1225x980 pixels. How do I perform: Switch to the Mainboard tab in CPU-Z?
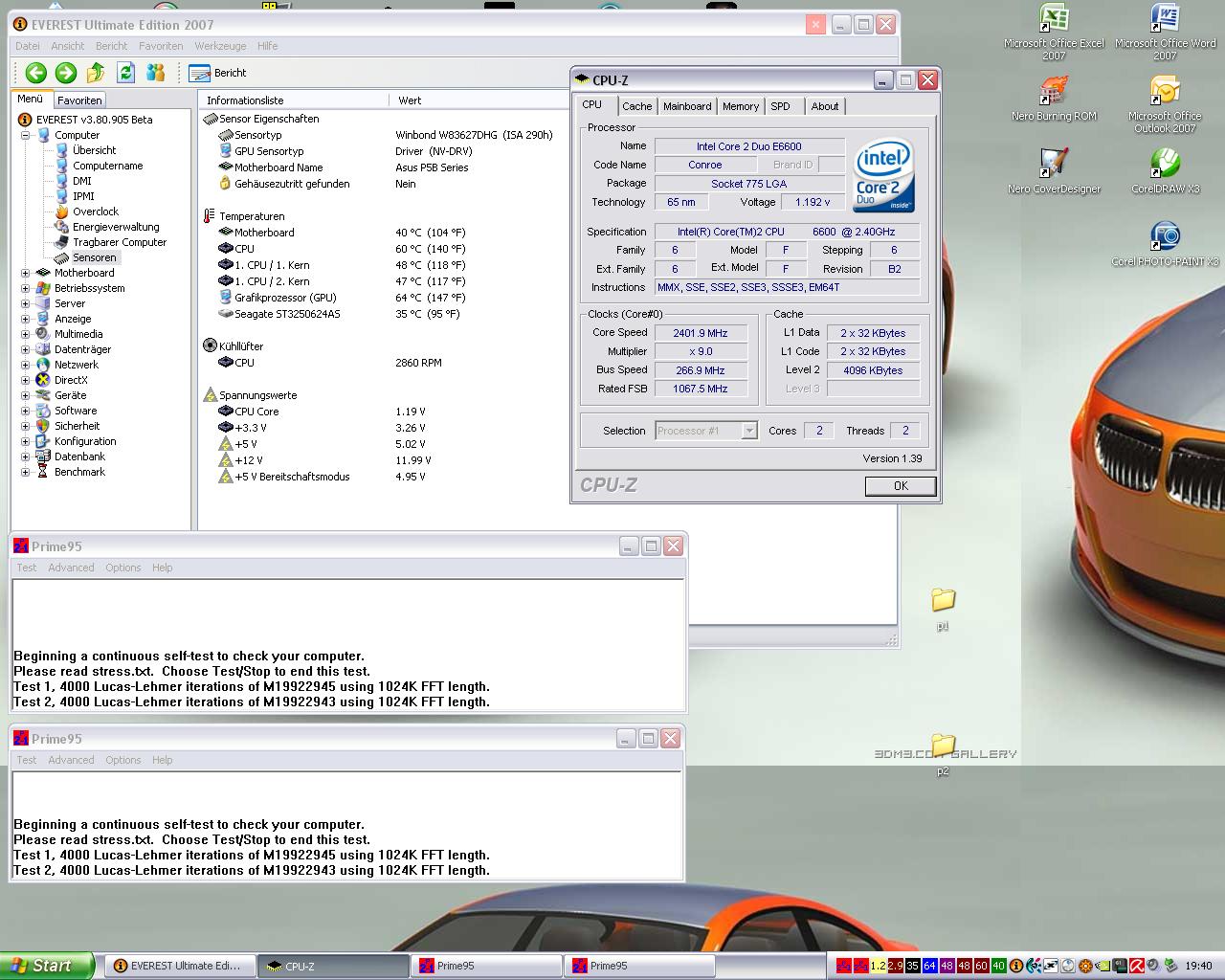click(687, 106)
